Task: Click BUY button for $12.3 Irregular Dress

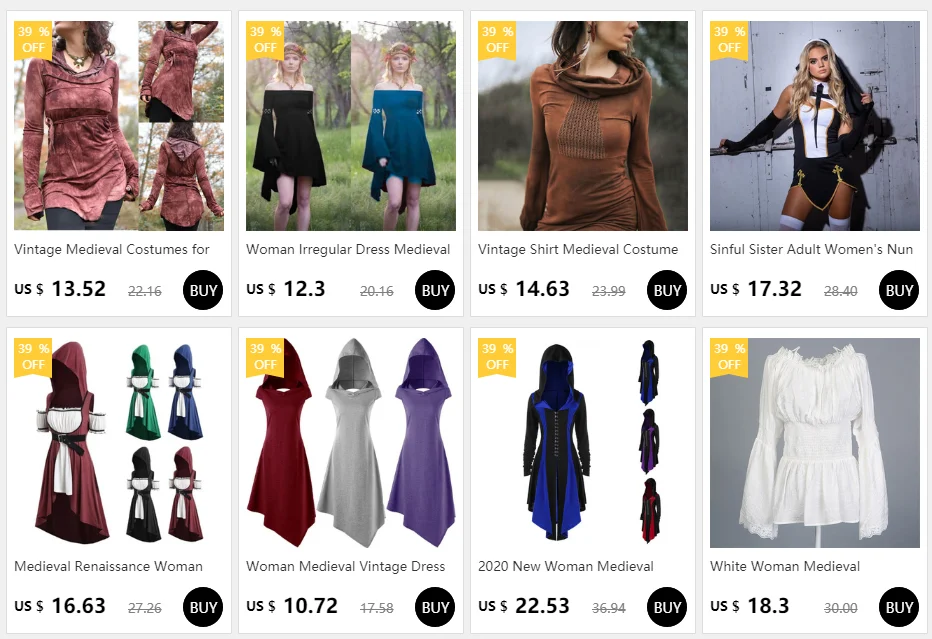Action: pyautogui.click(x=435, y=290)
